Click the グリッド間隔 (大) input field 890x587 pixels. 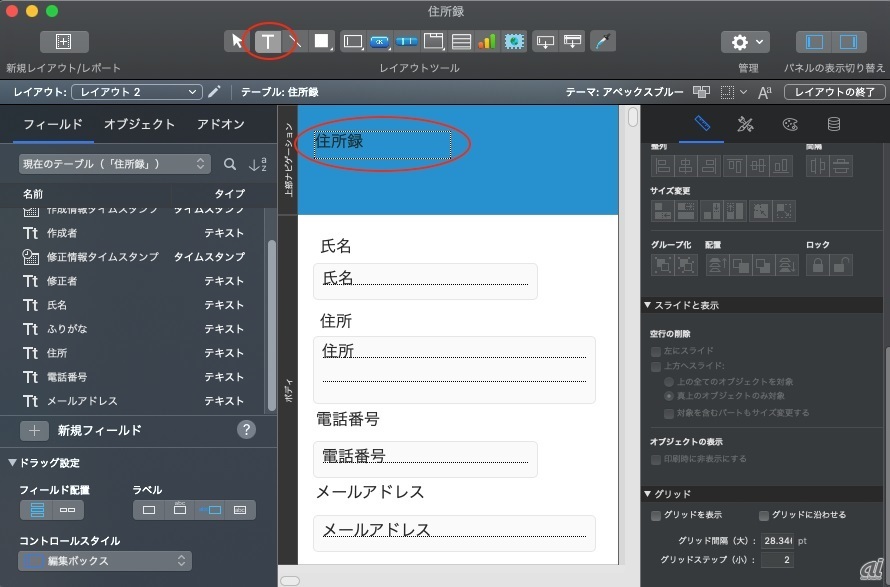pyautogui.click(x=776, y=540)
